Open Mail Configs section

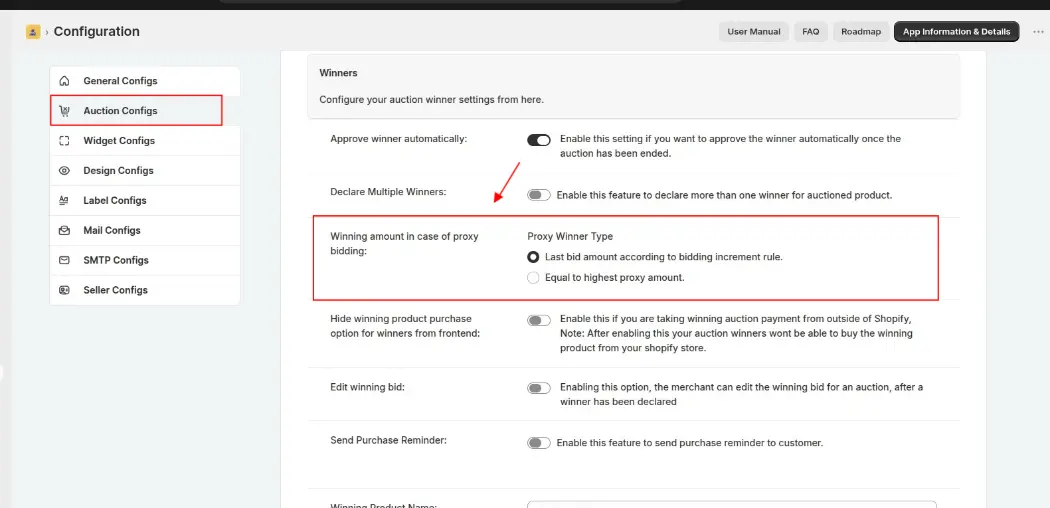[145, 230]
